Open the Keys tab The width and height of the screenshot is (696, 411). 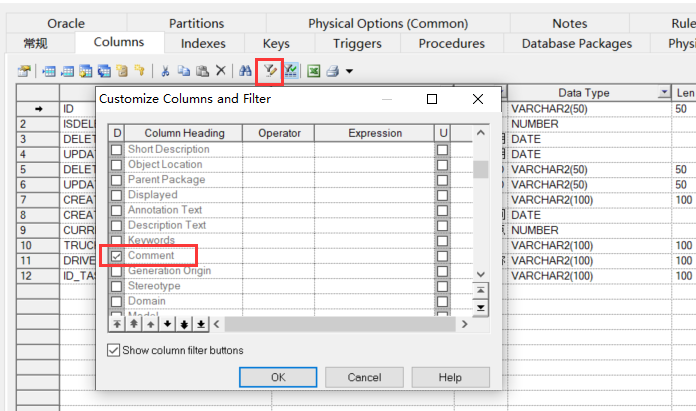(x=276, y=43)
